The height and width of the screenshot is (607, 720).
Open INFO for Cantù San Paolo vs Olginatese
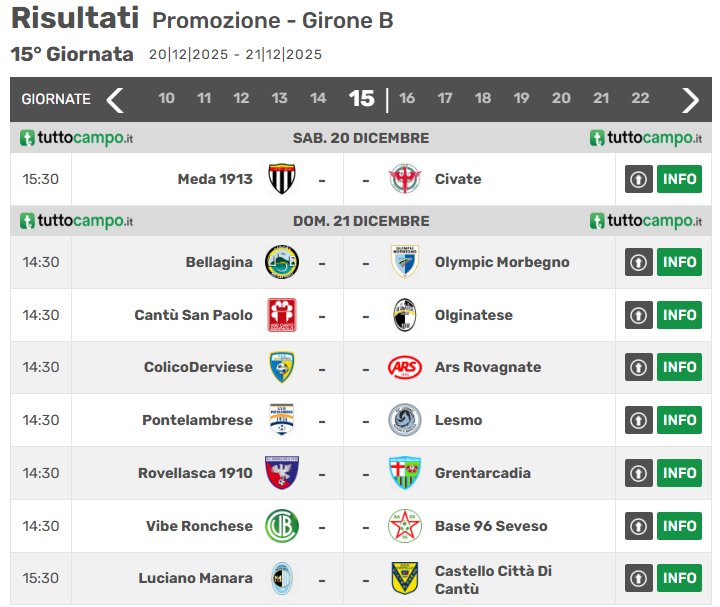(x=679, y=315)
